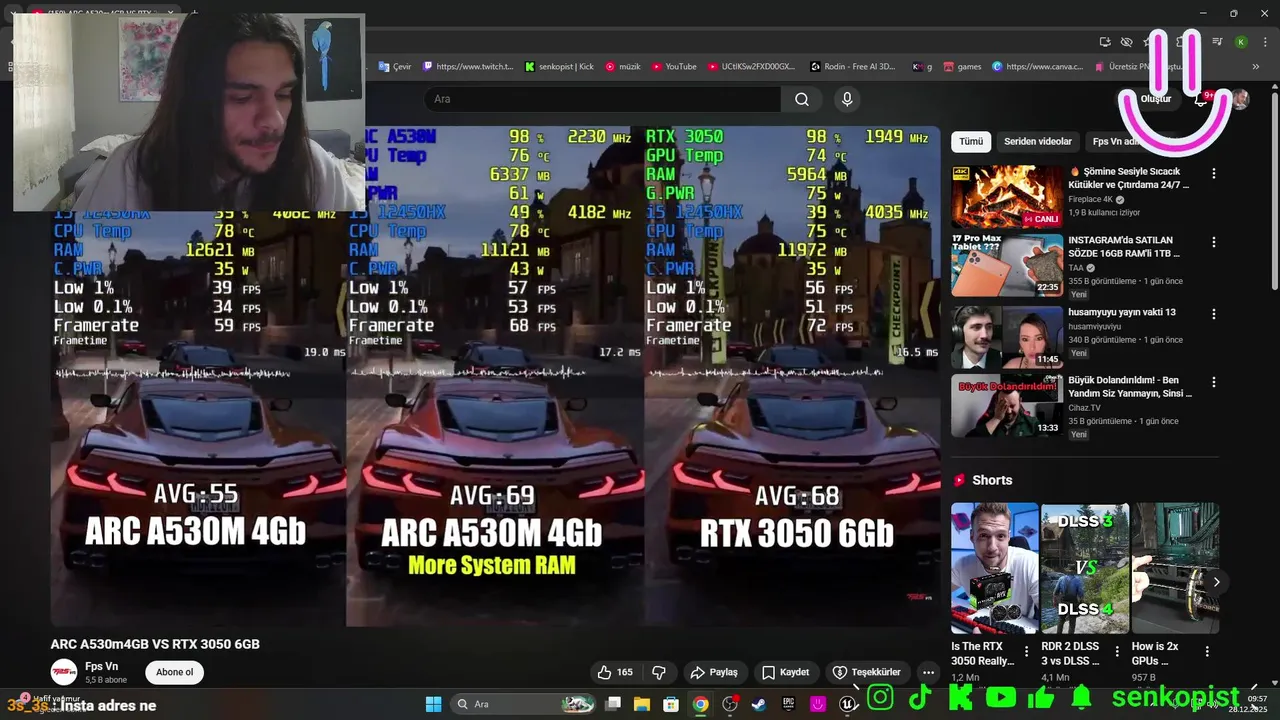Open Chrome media control playlist icon

[x=1217, y=42]
